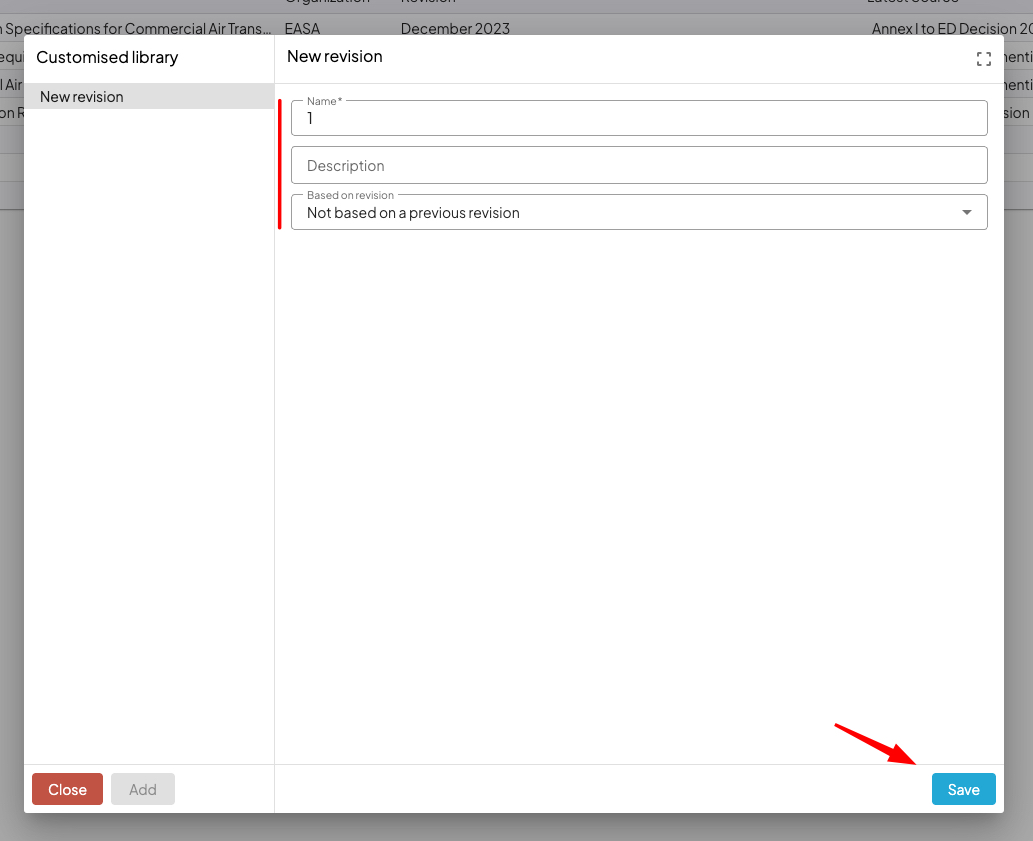
Task: Open the Based on revision dropdown arrow
Action: click(966, 213)
